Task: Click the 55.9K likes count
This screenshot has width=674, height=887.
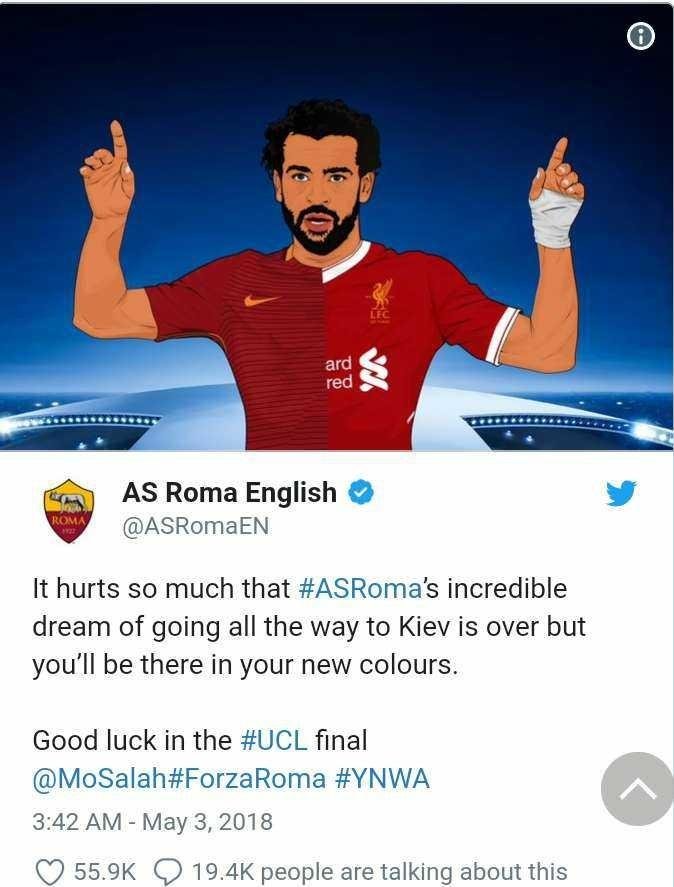Action: point(105,872)
